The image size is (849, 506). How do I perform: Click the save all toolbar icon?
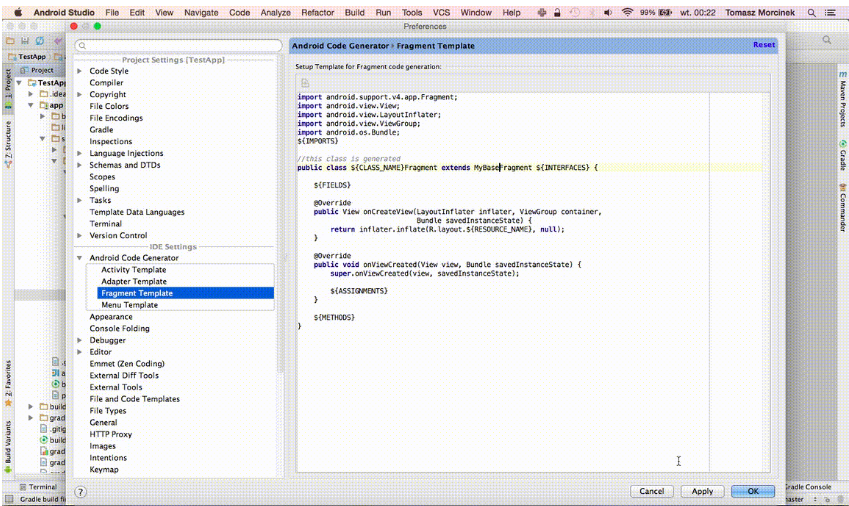[25, 41]
